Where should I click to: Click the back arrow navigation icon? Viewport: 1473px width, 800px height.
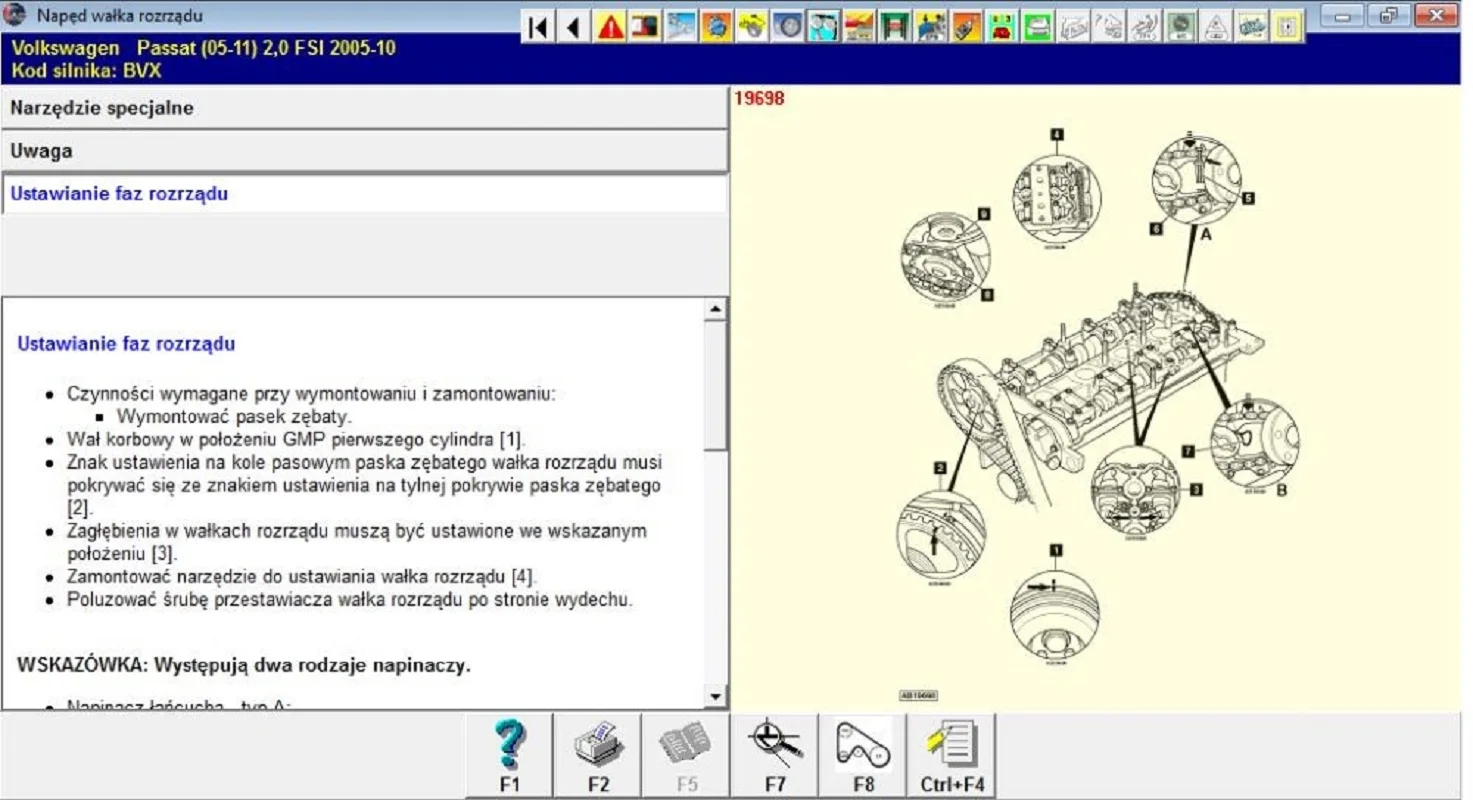(573, 27)
